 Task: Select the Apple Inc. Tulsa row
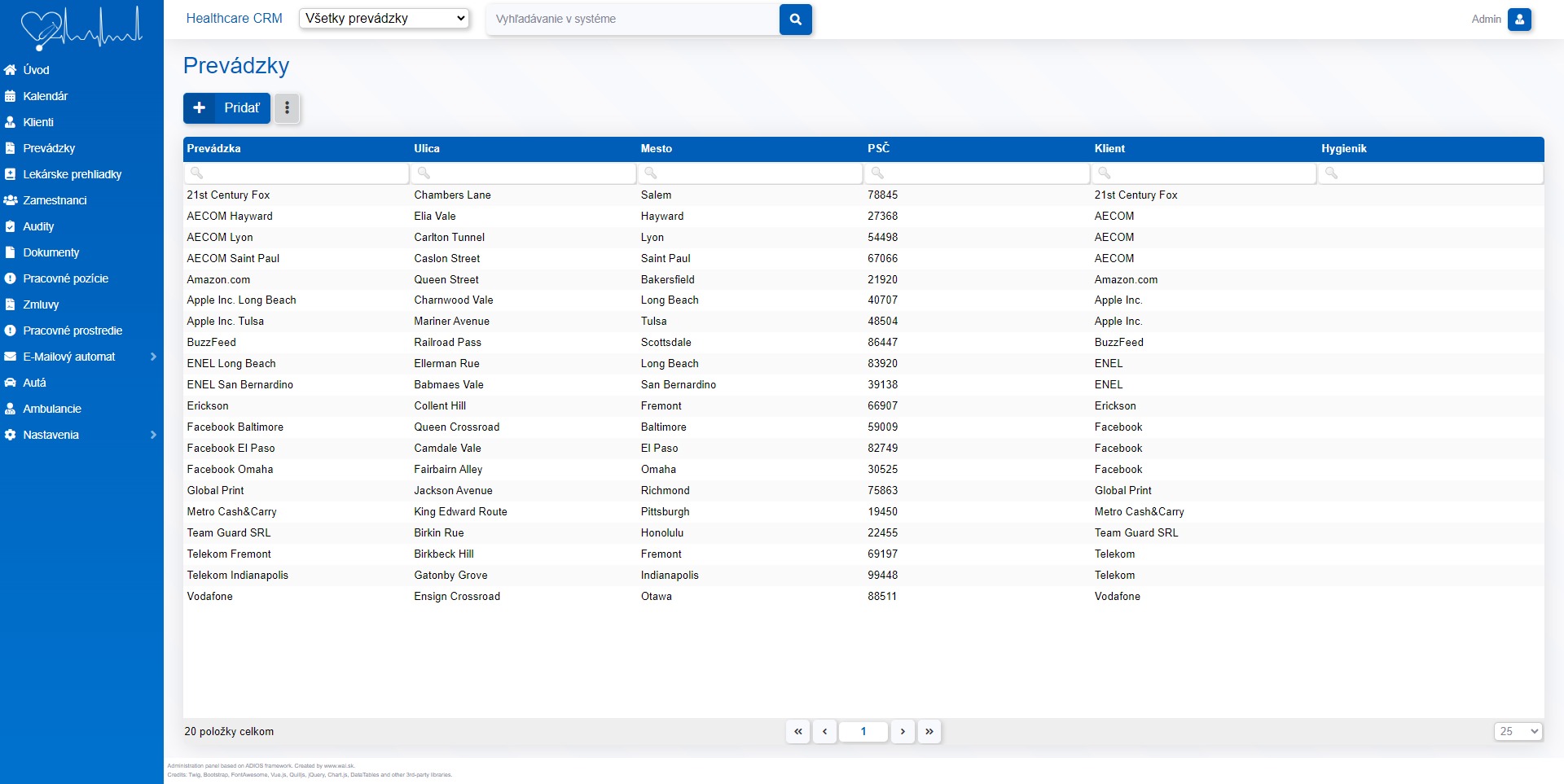(863, 322)
